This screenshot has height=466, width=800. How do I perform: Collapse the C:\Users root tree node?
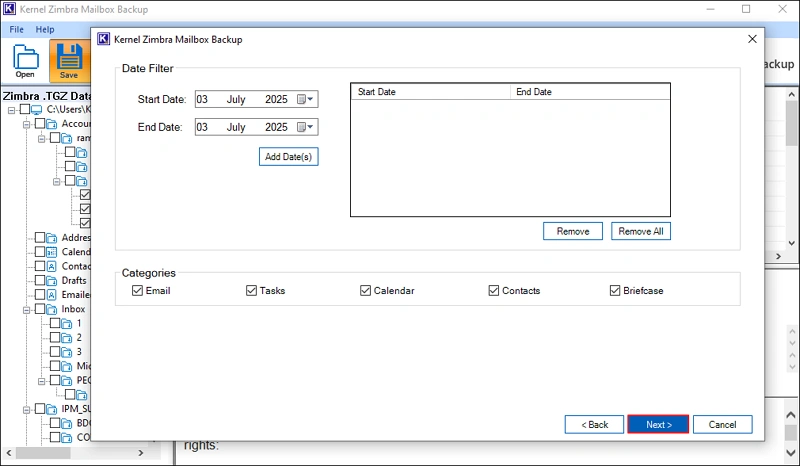tap(11, 110)
